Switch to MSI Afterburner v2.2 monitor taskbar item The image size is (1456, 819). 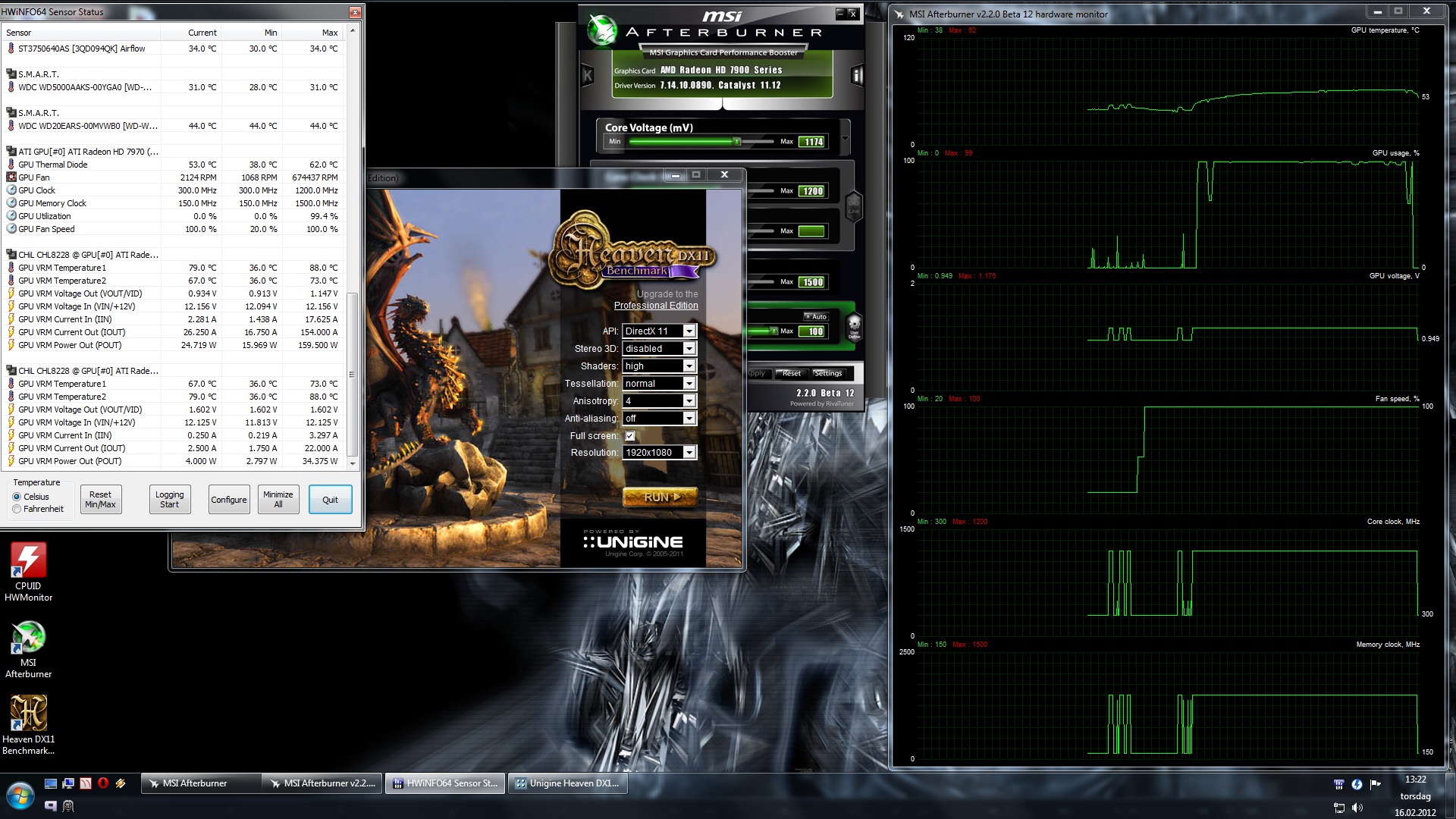(x=322, y=783)
